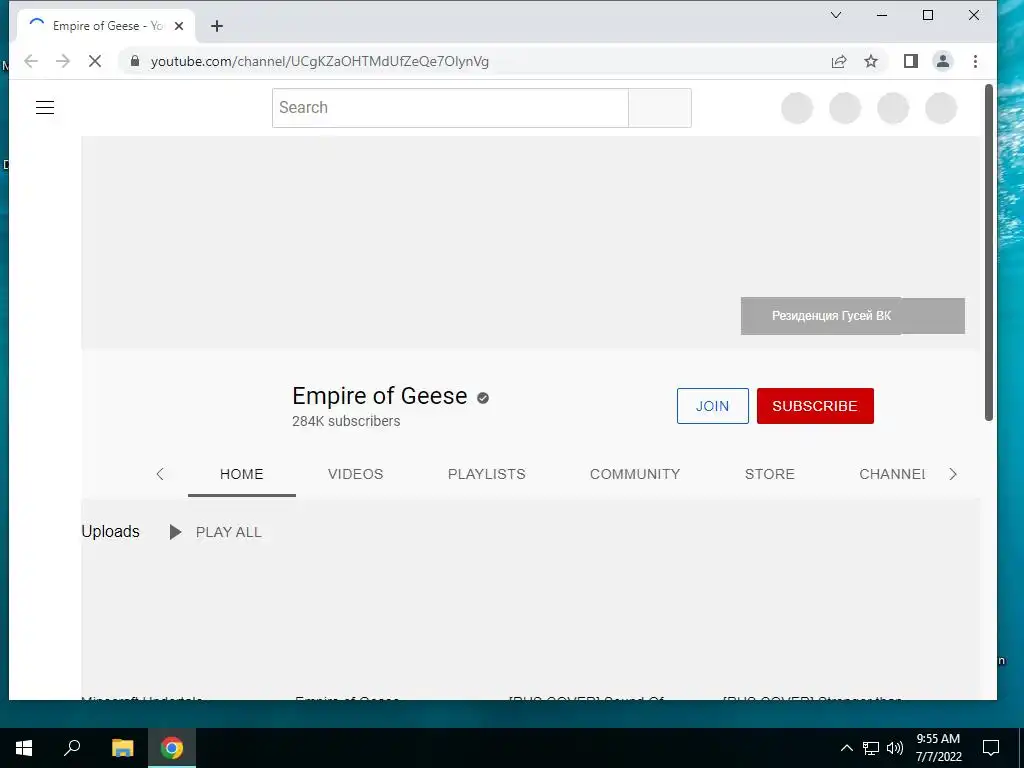Share this page from address bar
This screenshot has width=1024, height=768.
click(839, 61)
